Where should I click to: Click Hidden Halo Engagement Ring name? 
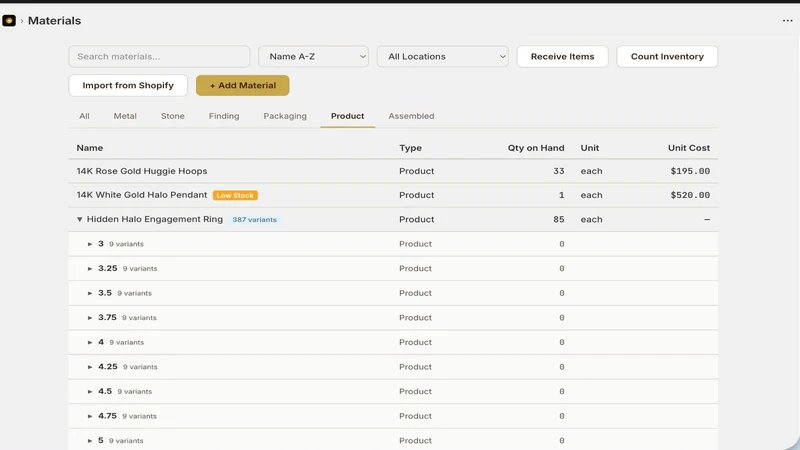(155, 219)
